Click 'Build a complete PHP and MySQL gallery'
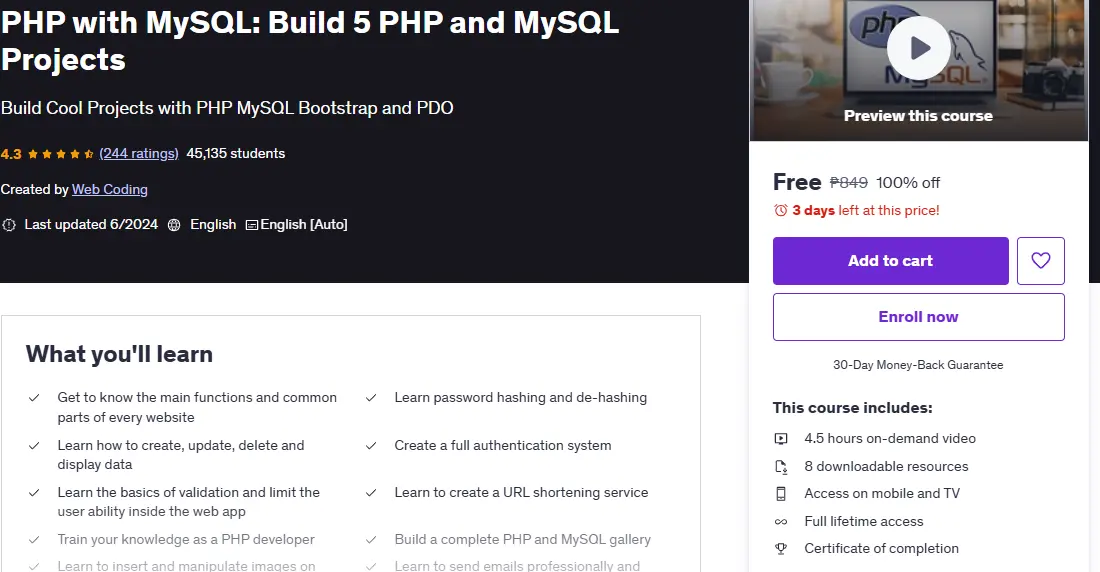Viewport: 1100px width, 572px height. pos(523,540)
